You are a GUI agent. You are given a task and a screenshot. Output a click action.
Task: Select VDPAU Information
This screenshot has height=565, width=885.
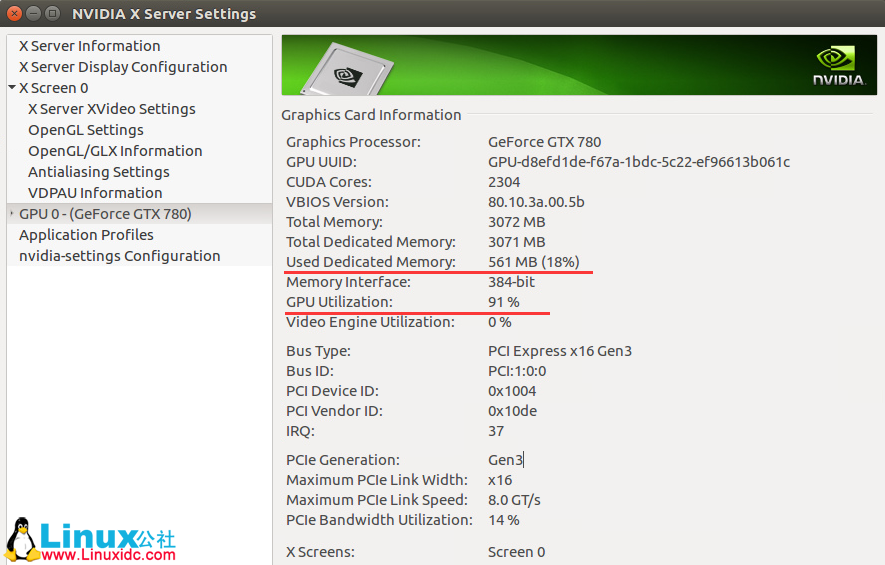pyautogui.click(x=95, y=193)
